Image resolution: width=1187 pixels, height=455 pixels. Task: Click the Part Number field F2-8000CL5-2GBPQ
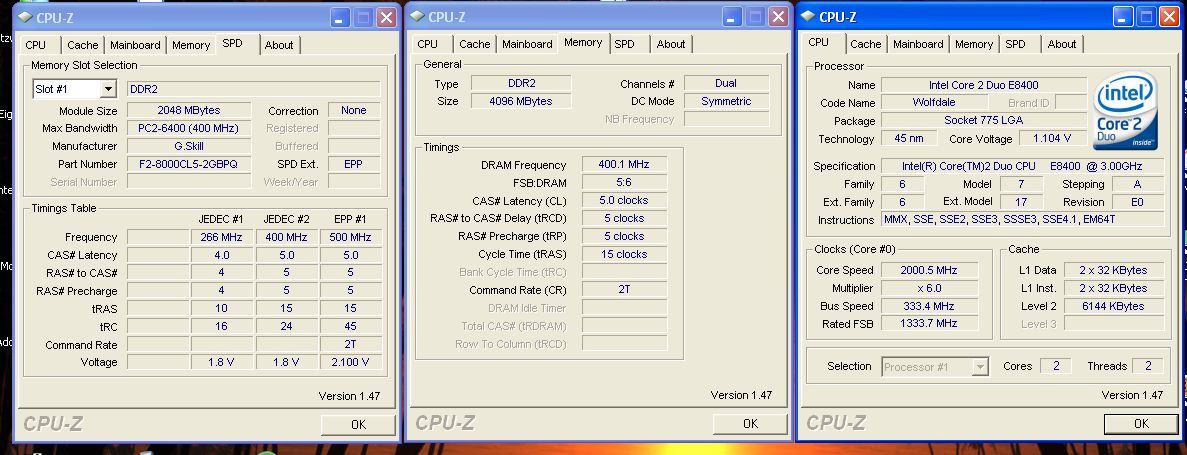(188, 164)
